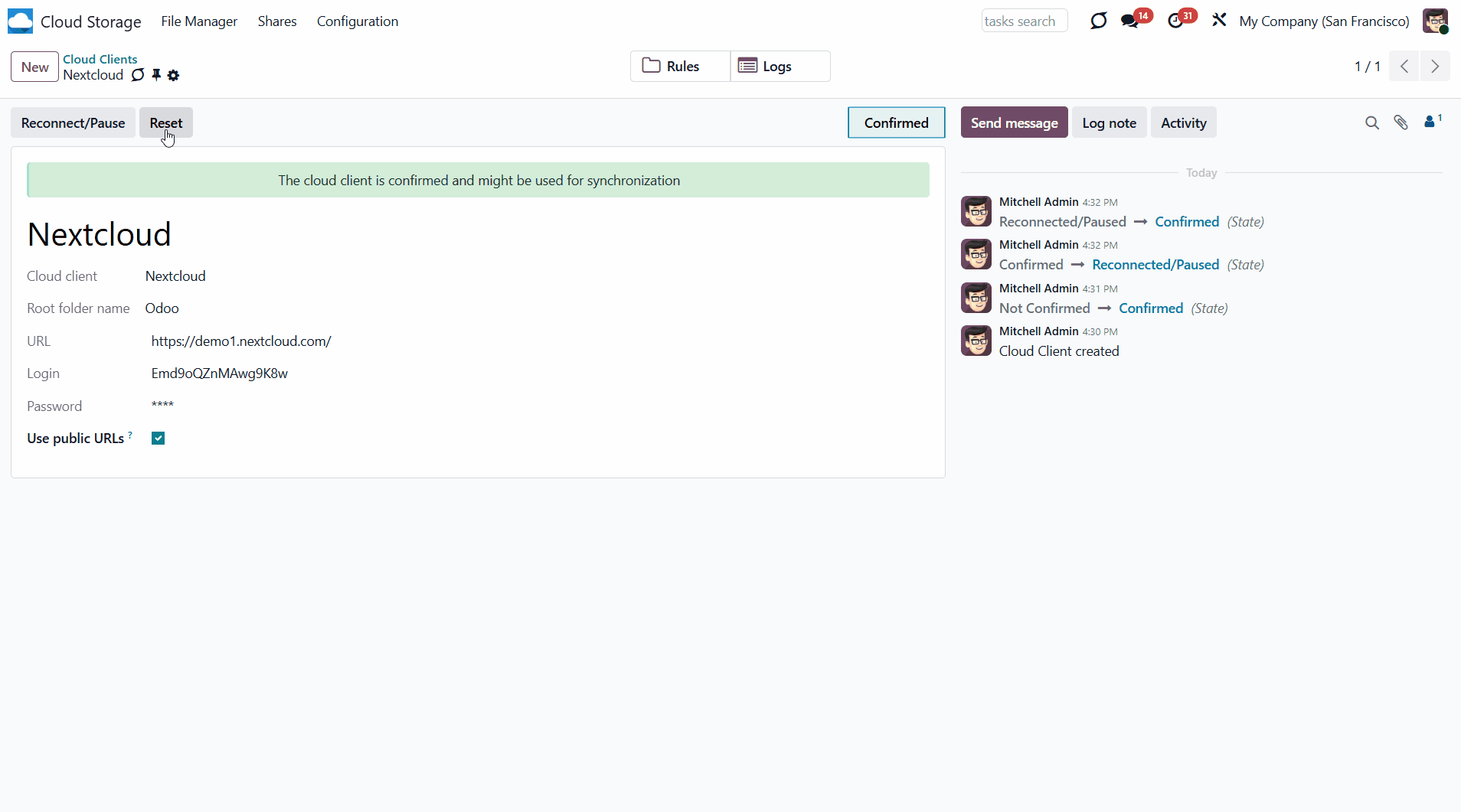Open the followers icon in chatter

click(1430, 122)
